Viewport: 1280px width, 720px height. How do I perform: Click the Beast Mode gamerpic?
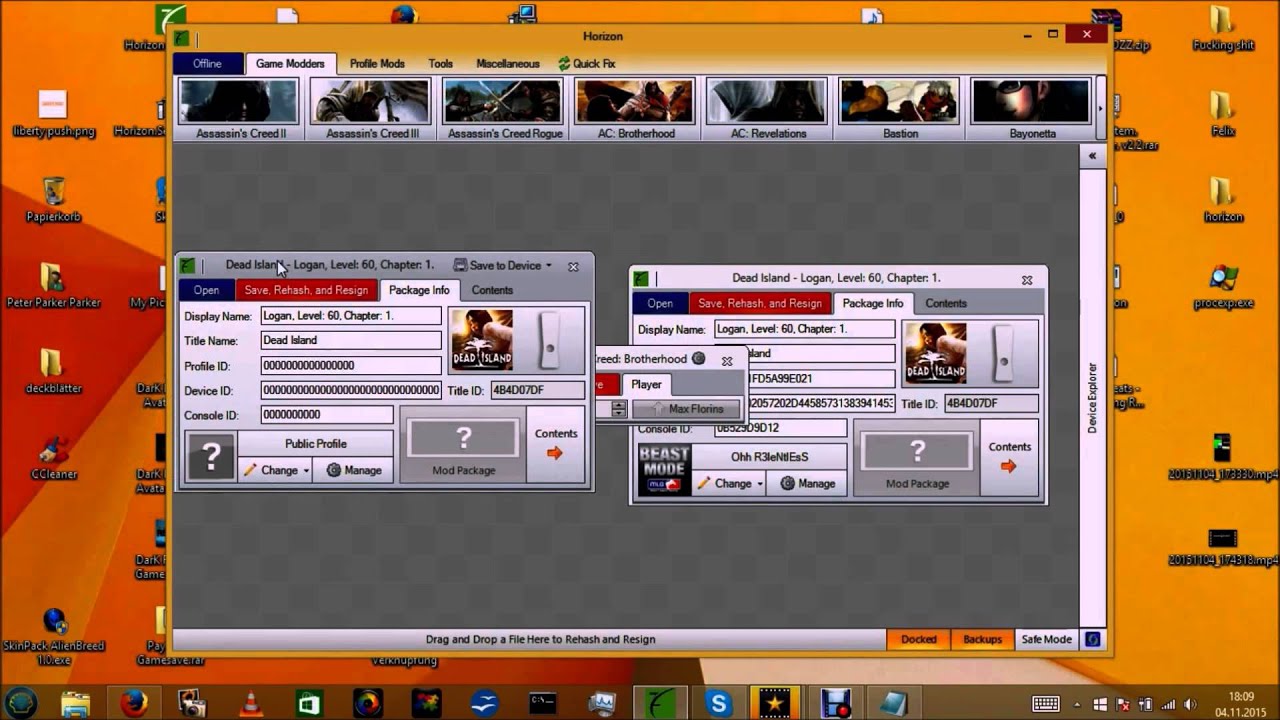pos(664,470)
